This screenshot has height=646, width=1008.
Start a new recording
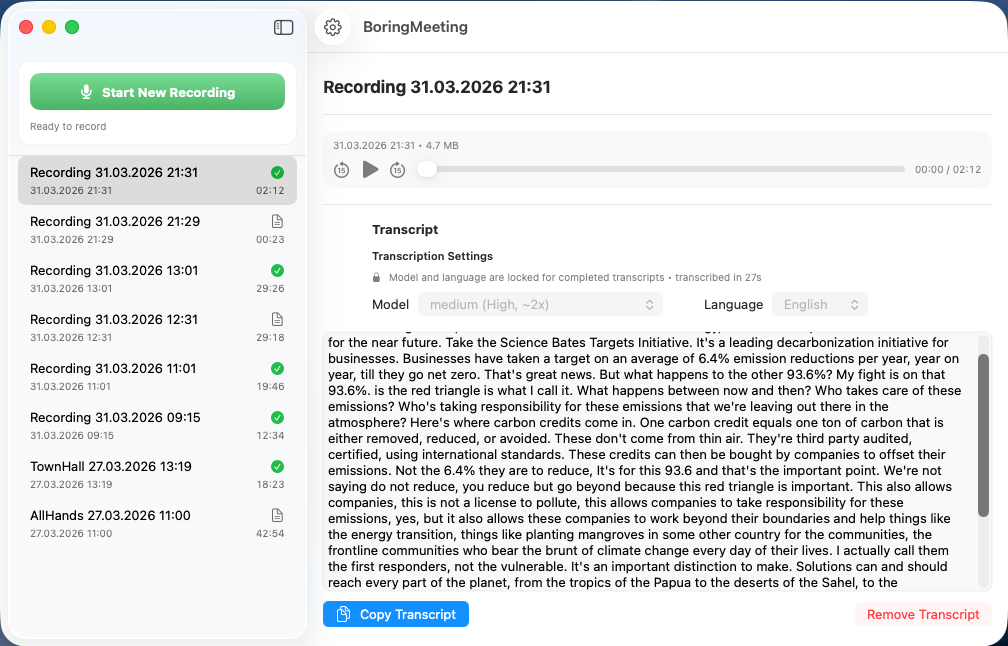coord(157,92)
